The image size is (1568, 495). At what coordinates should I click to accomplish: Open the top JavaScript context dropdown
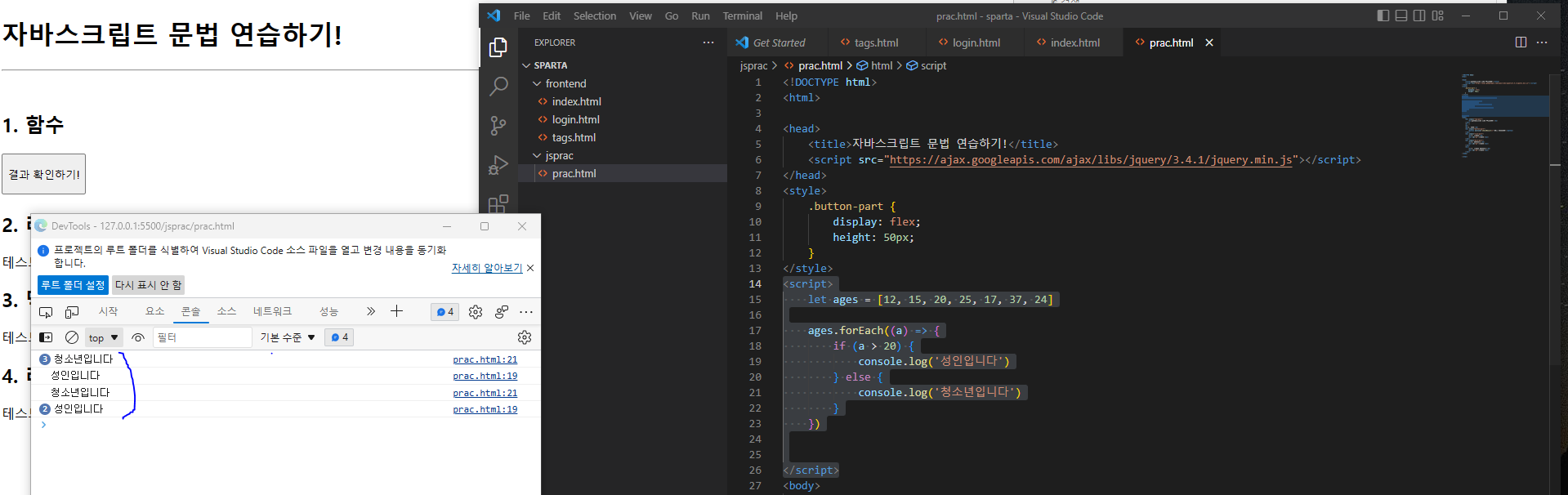104,337
